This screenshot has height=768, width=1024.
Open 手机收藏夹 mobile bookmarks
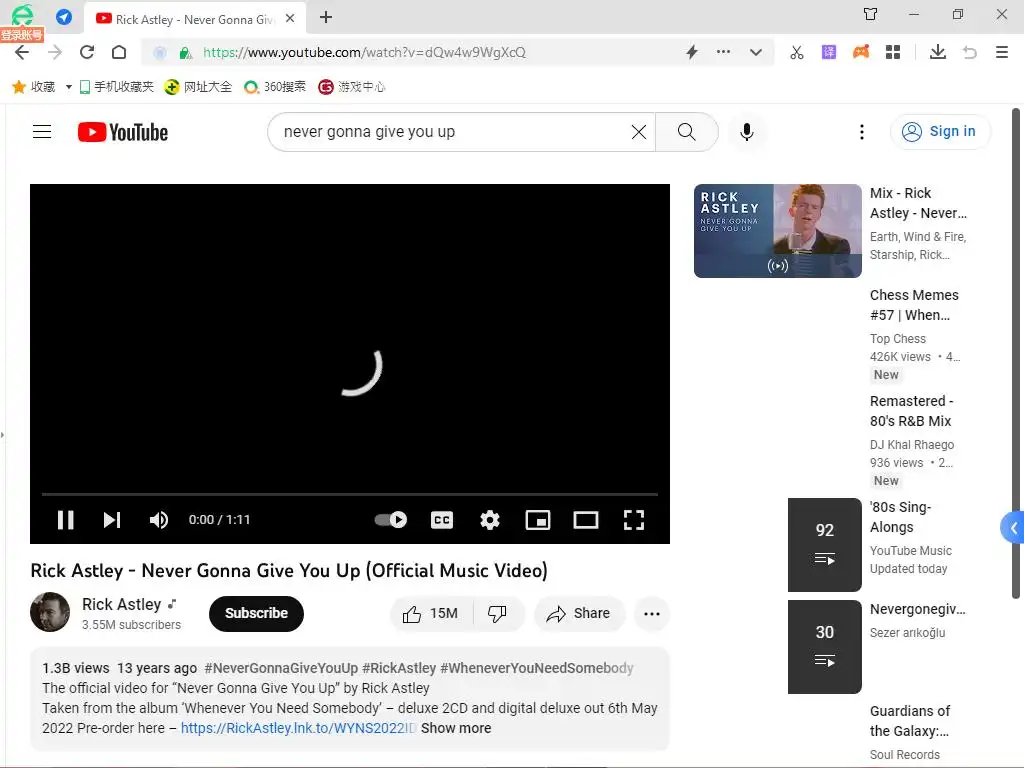tap(117, 87)
